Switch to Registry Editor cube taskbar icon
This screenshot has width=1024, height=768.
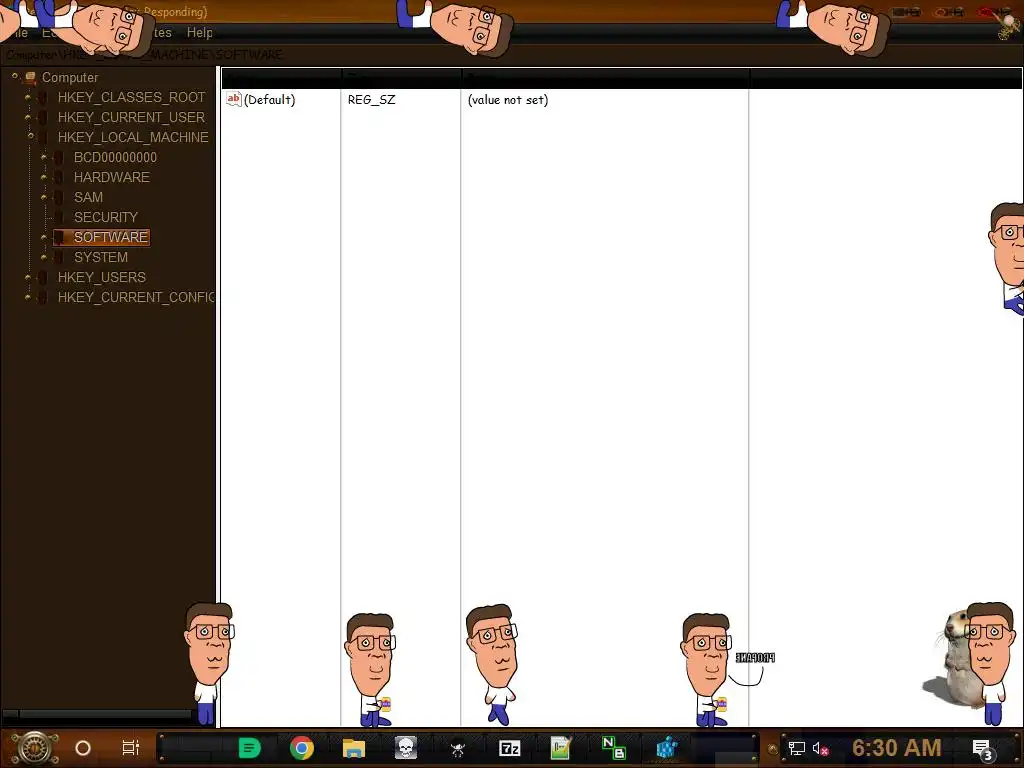click(x=666, y=748)
